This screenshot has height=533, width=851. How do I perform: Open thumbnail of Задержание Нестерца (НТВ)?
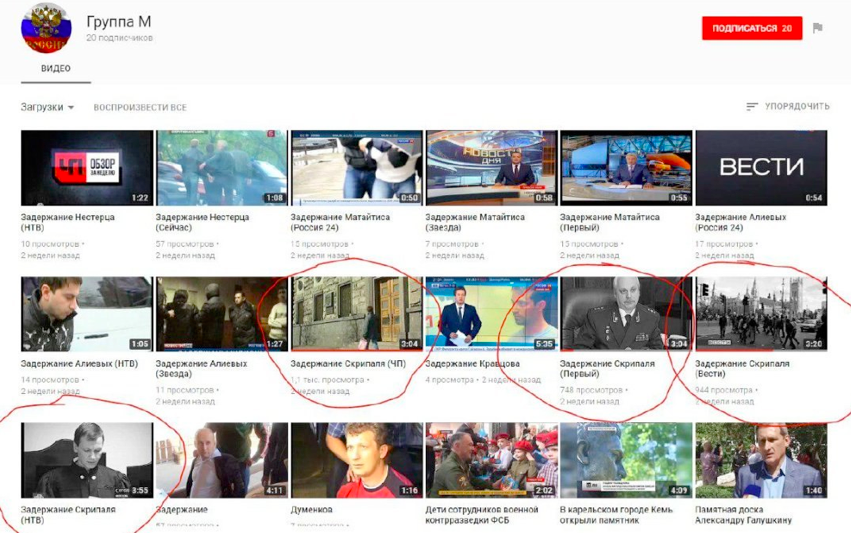[x=87, y=168]
